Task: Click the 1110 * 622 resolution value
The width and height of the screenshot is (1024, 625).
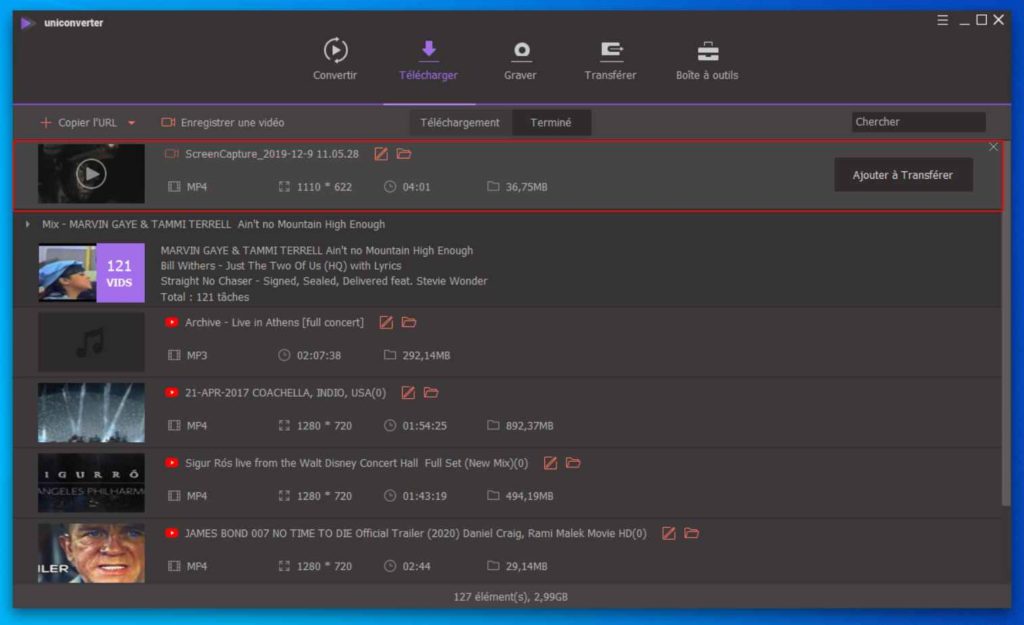Action: [x=325, y=187]
